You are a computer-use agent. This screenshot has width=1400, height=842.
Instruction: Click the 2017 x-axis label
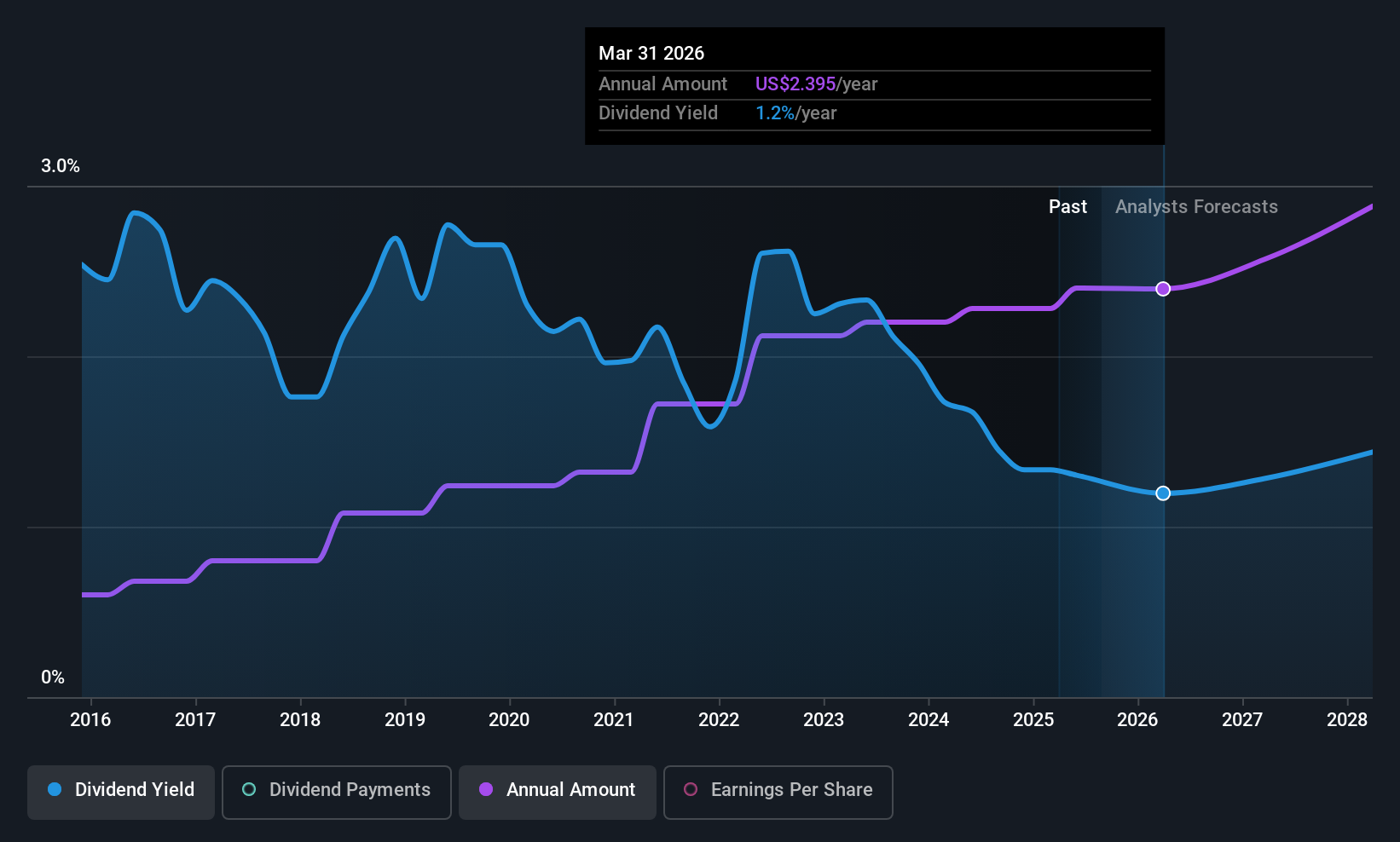[x=195, y=720]
